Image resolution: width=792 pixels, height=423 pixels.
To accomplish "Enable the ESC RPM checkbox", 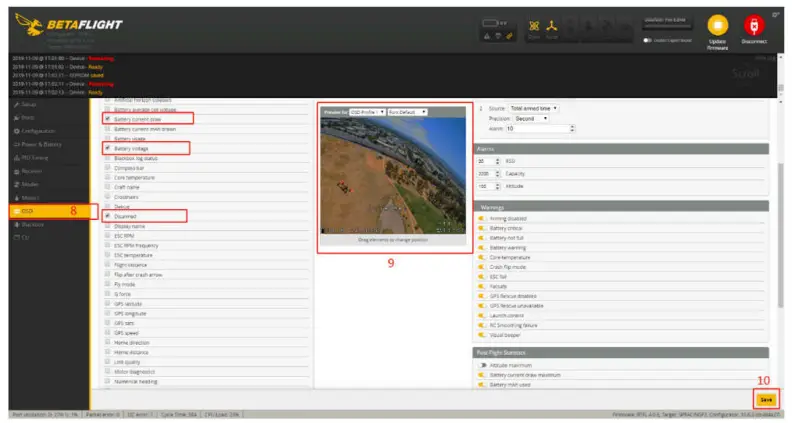I will [x=107, y=236].
